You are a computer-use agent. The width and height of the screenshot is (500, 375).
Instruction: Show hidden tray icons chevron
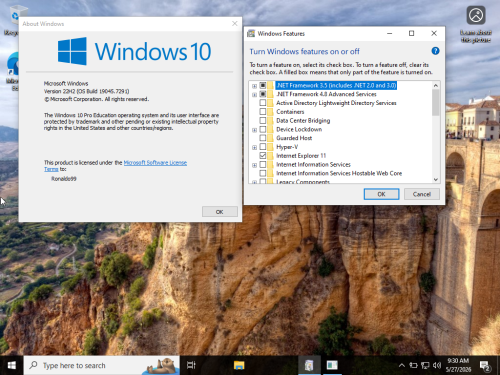(x=402, y=365)
